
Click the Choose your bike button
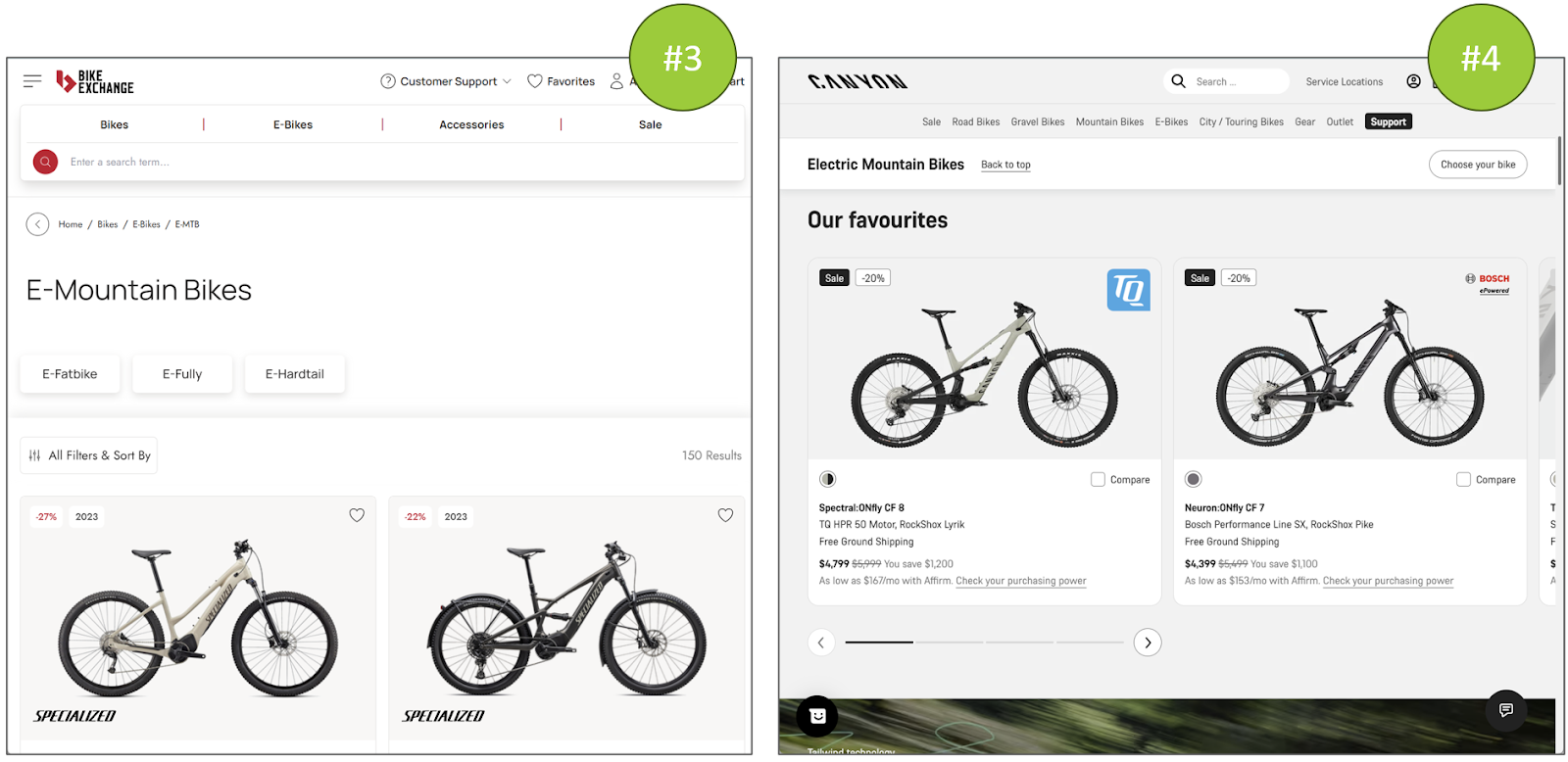point(1478,165)
